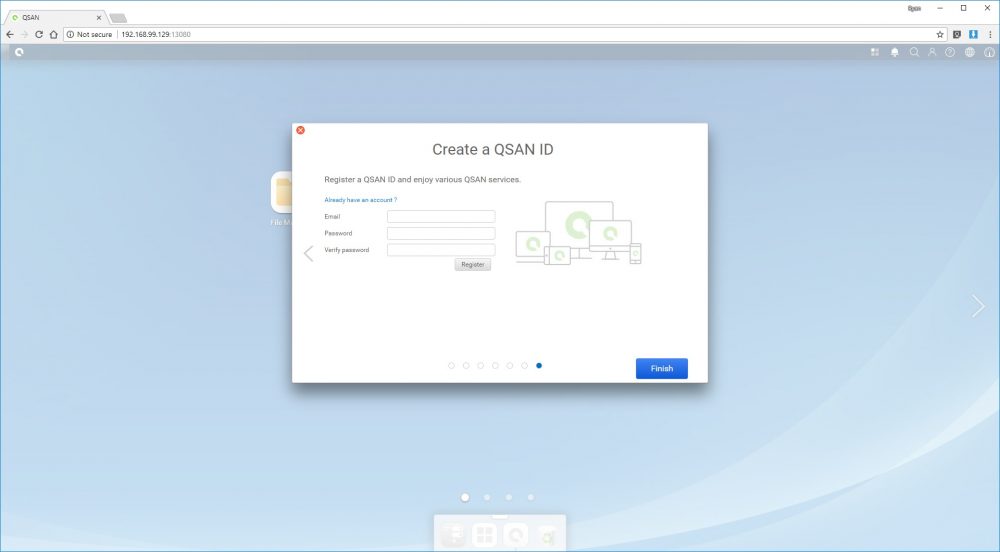Open the help question mark icon

click(950, 52)
